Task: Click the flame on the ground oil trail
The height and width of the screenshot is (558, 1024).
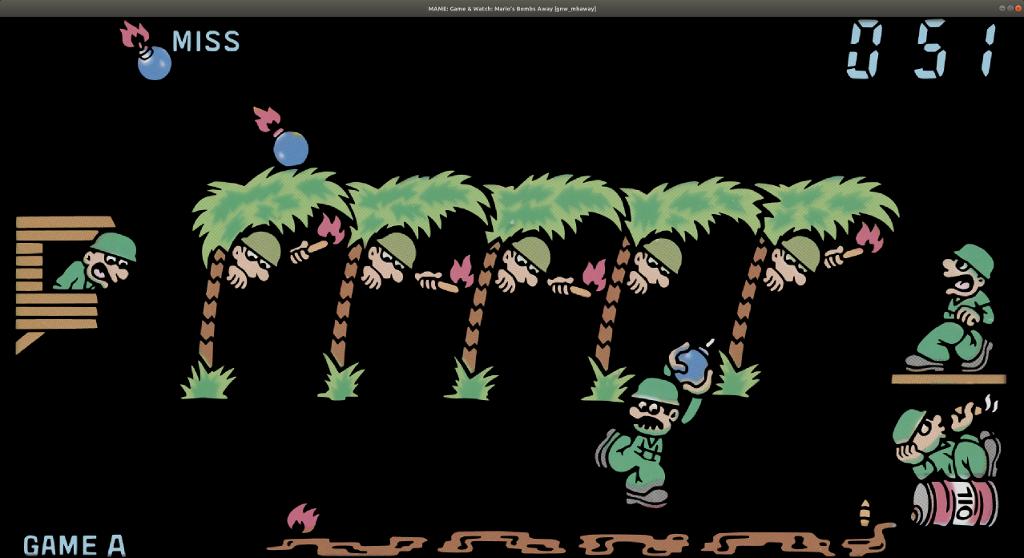Action: point(302,518)
